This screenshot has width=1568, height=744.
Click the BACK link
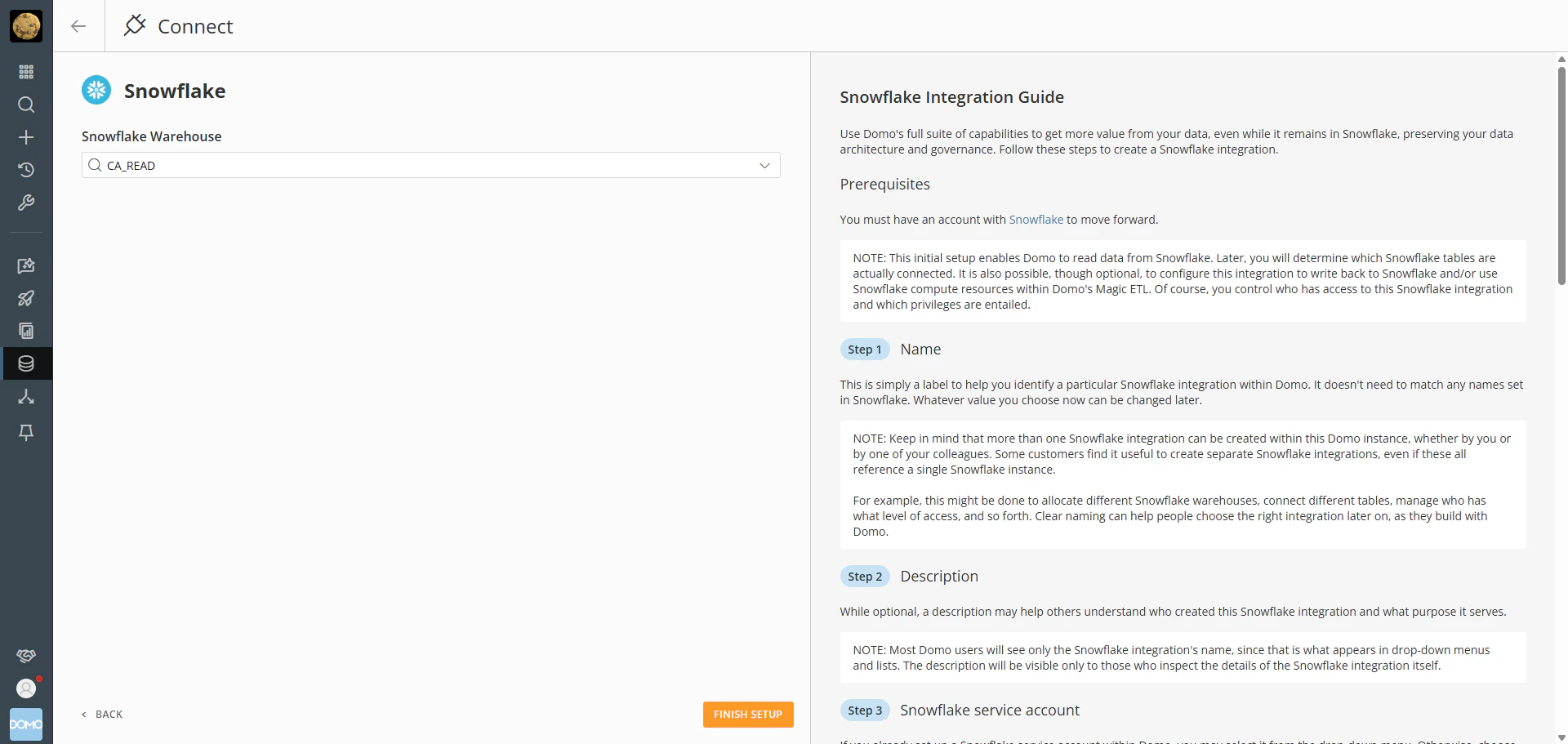coord(102,715)
